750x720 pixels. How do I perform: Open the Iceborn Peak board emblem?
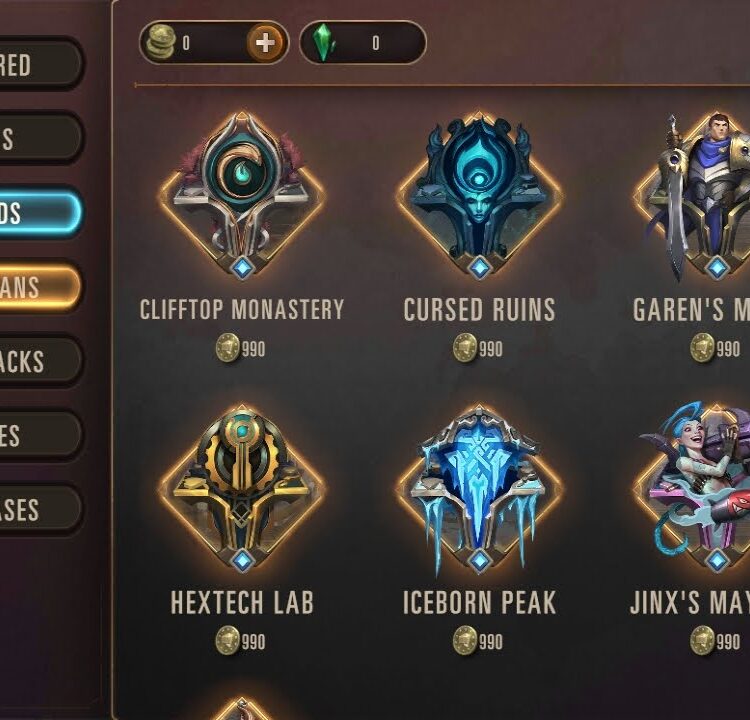click(x=479, y=489)
